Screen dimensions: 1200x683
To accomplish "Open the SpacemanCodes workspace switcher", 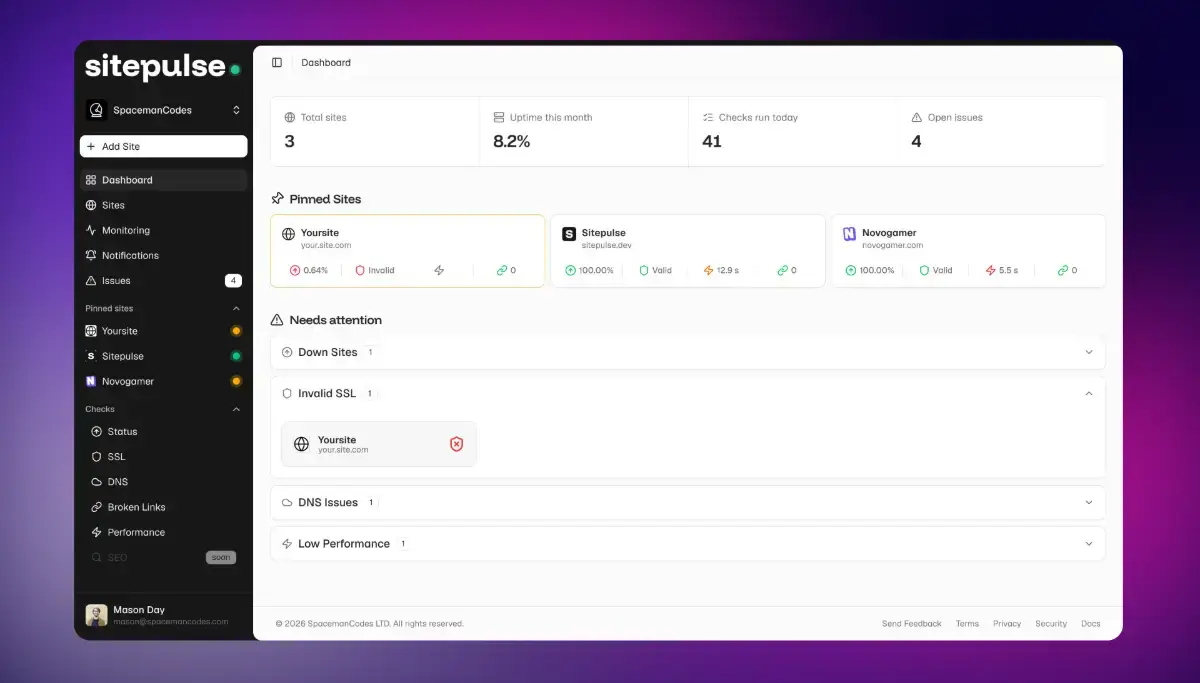I will [x=164, y=110].
